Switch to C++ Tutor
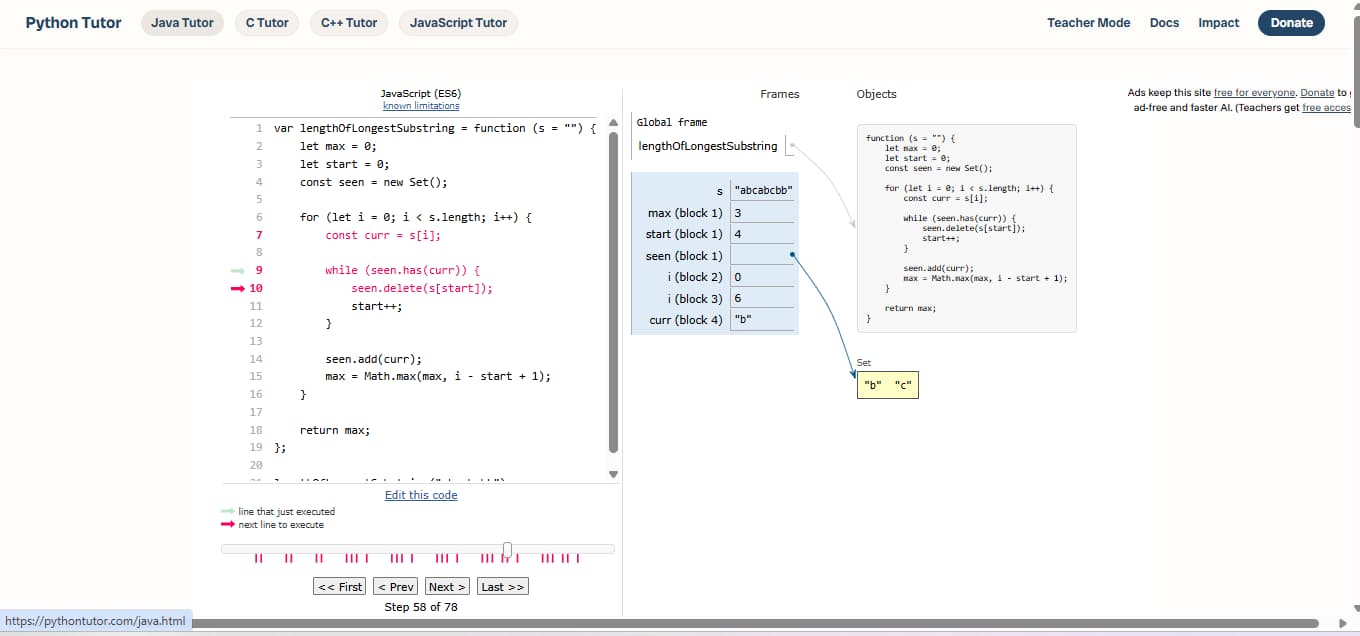 click(349, 23)
